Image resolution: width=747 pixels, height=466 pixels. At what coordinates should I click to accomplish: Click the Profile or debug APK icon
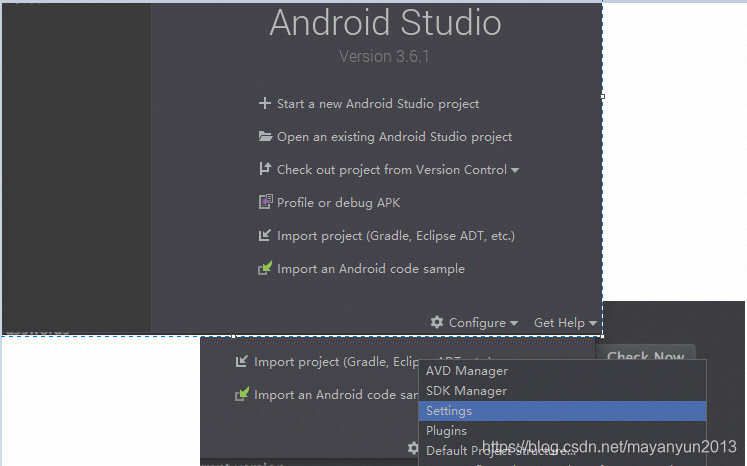[265, 202]
